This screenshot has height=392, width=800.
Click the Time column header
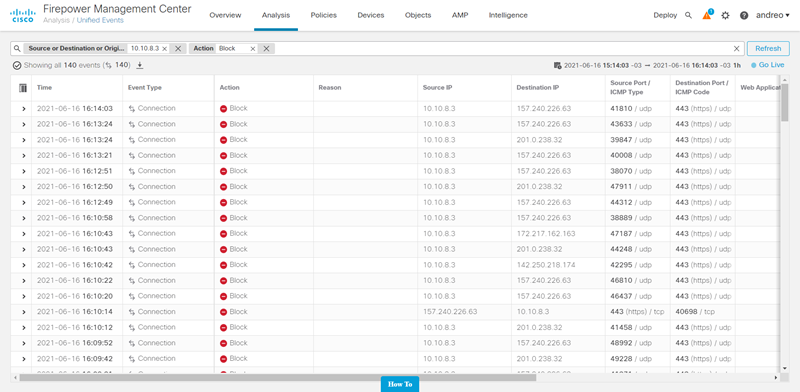44,88
